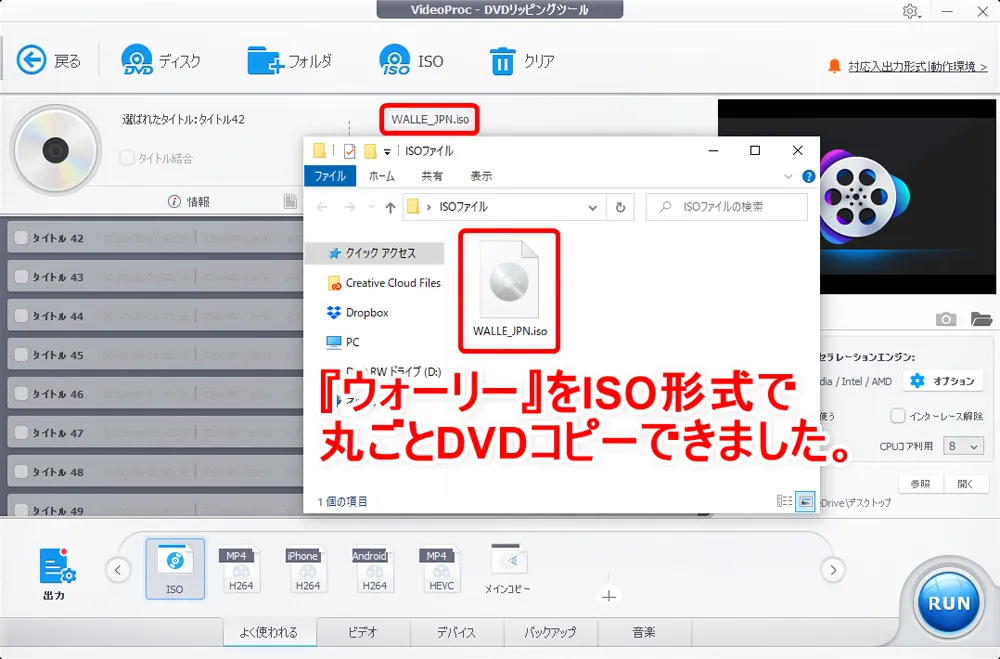Clear the list with クリア

[521, 61]
